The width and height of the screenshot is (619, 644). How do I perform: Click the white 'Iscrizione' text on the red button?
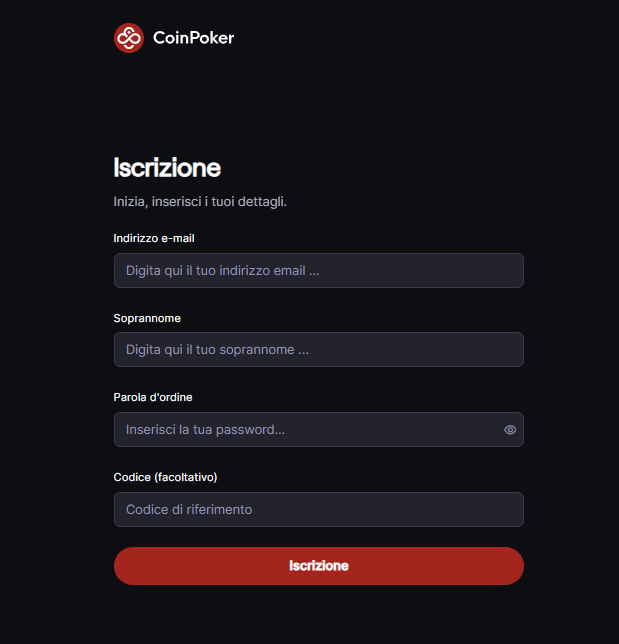(319, 566)
